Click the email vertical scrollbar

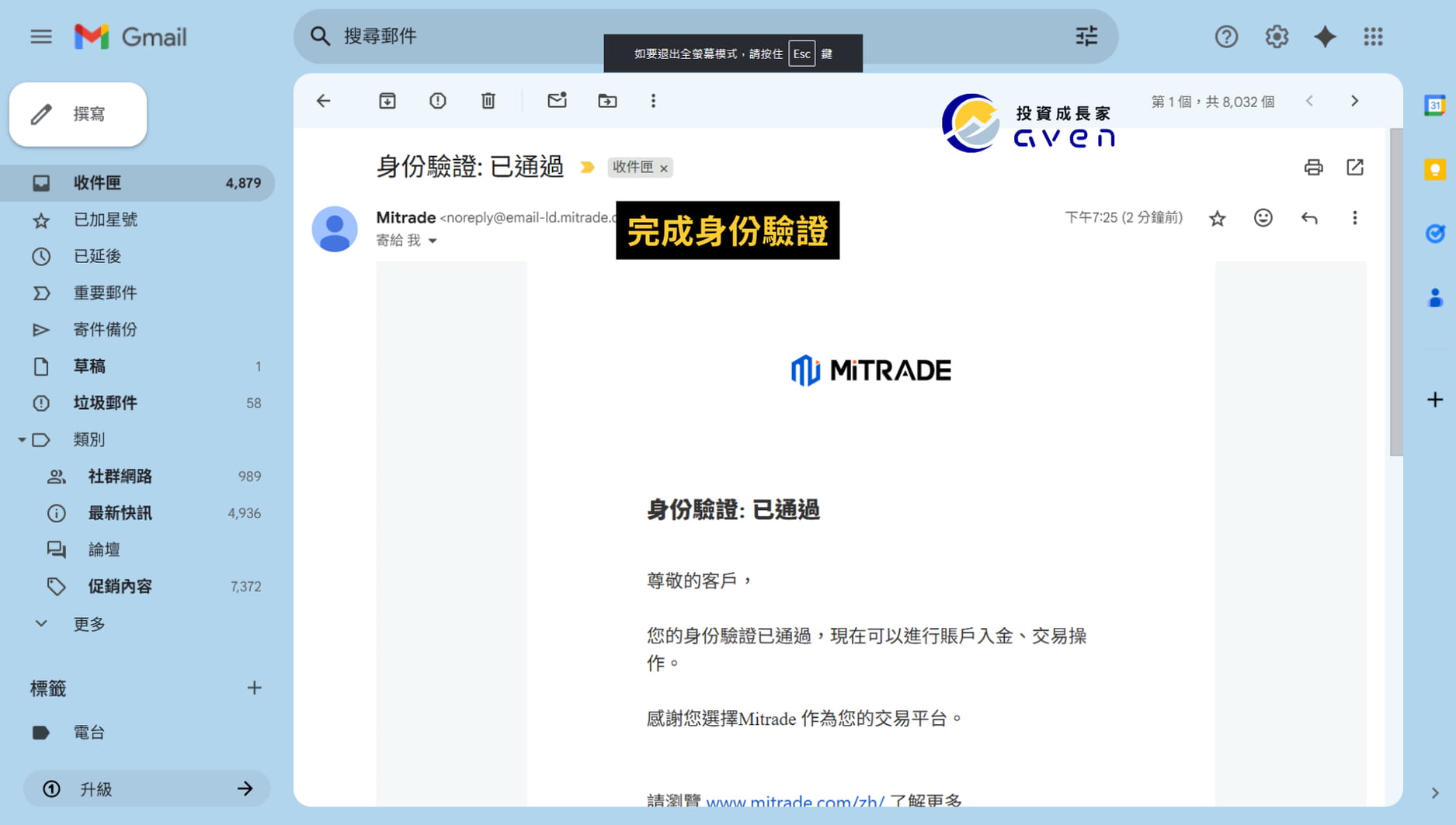(x=1395, y=293)
